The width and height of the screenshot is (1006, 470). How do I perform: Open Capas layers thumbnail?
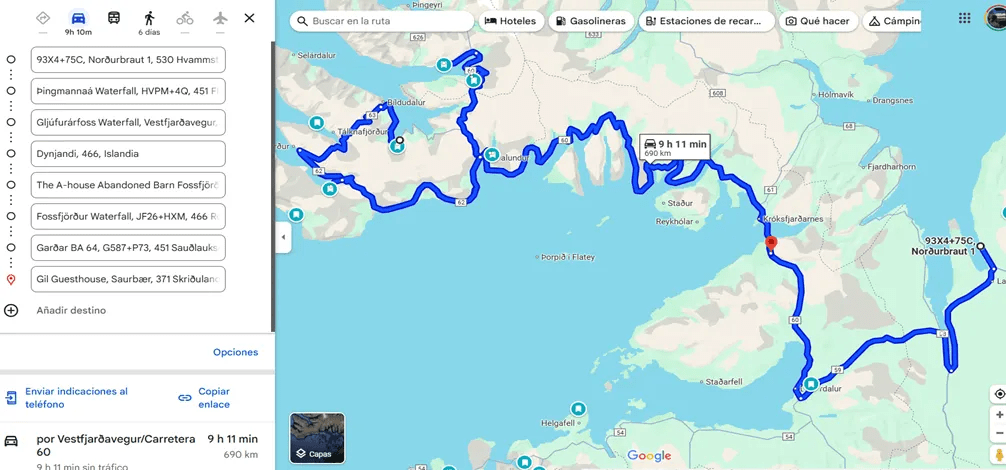point(317,438)
